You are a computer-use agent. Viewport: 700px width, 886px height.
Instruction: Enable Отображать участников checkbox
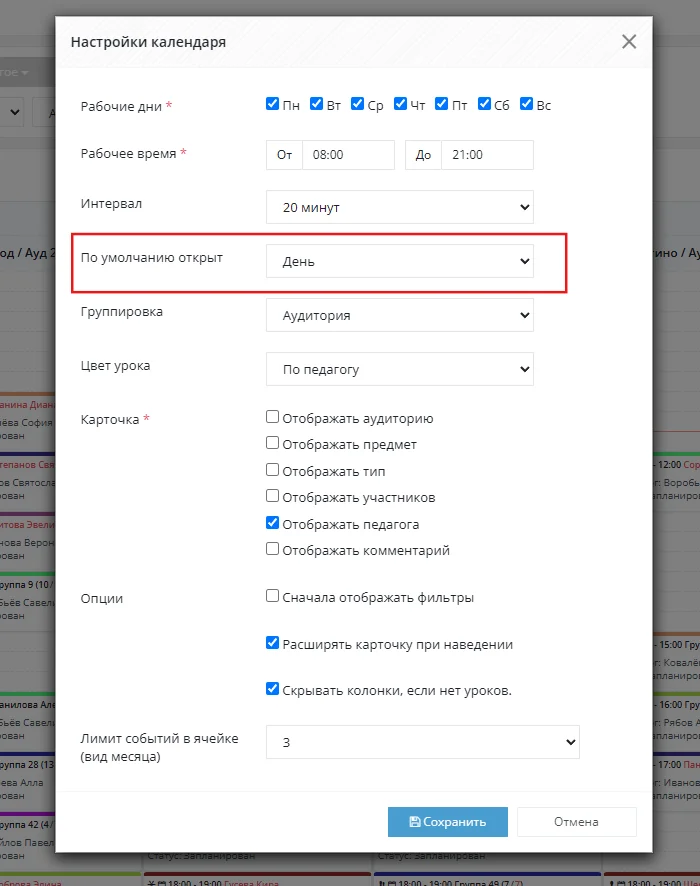tap(272, 496)
